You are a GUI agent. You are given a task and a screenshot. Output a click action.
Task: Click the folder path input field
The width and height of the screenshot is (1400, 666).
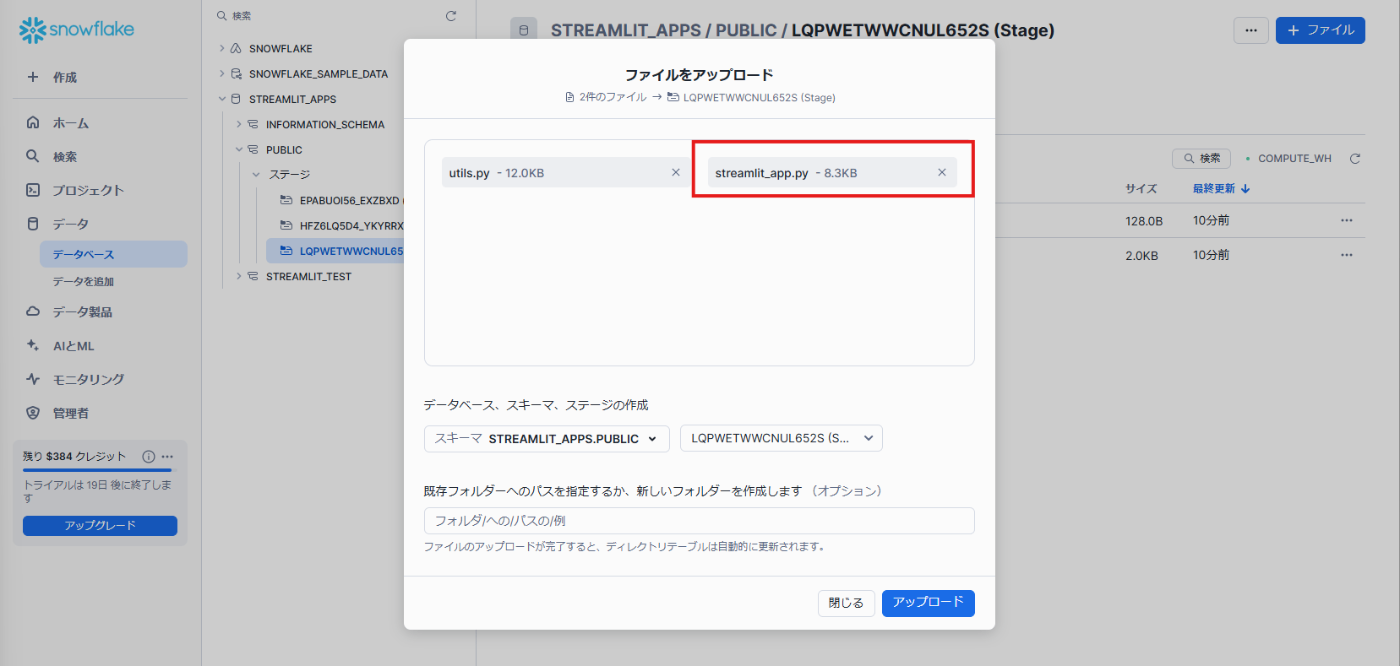point(699,520)
